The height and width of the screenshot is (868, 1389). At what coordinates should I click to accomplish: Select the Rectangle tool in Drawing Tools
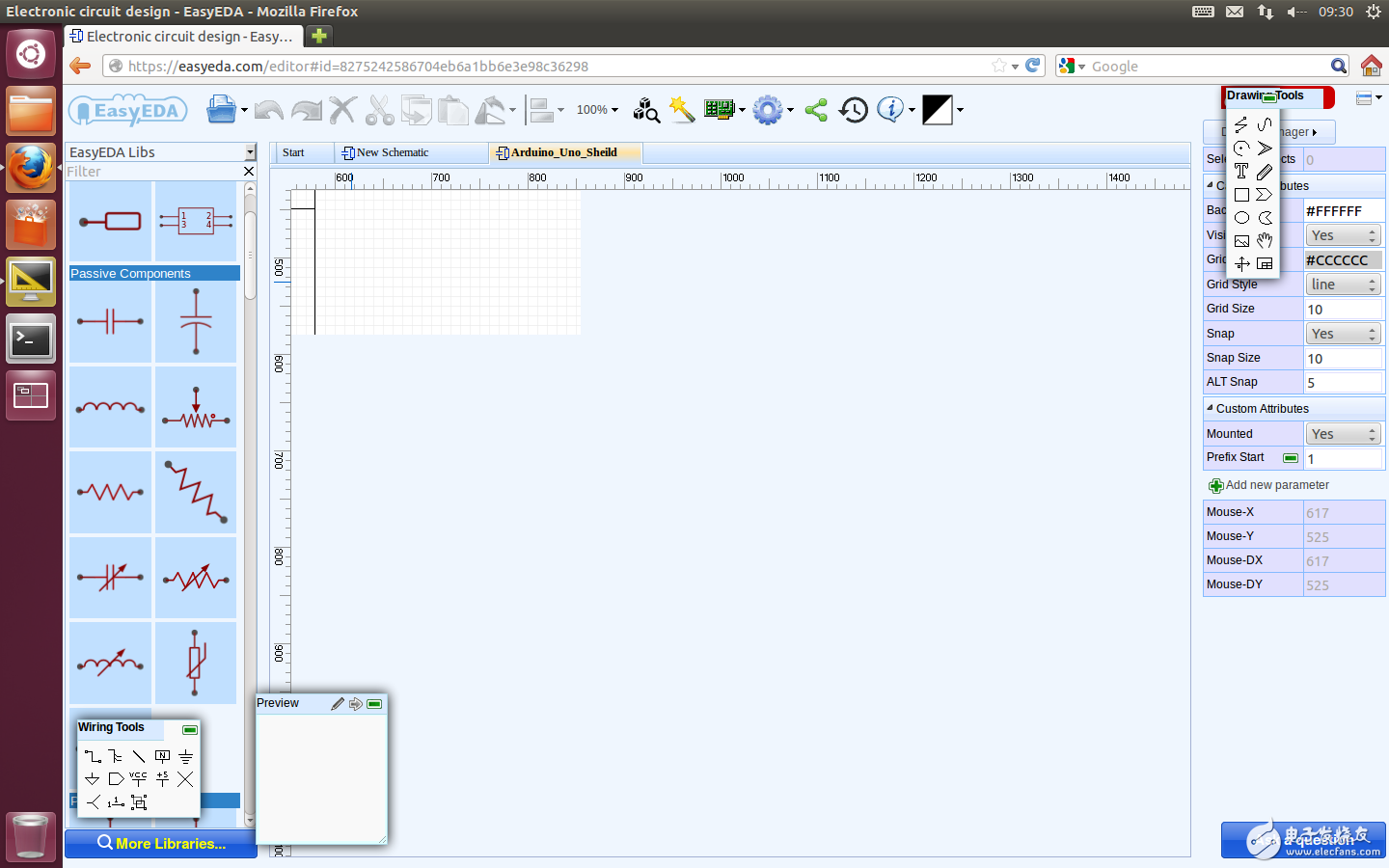pos(1241,194)
